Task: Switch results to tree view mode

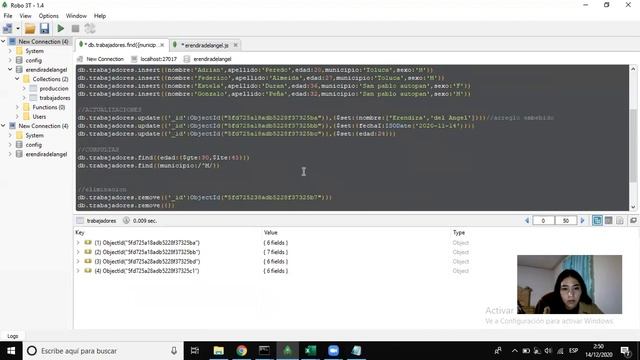Action: pos(597,220)
